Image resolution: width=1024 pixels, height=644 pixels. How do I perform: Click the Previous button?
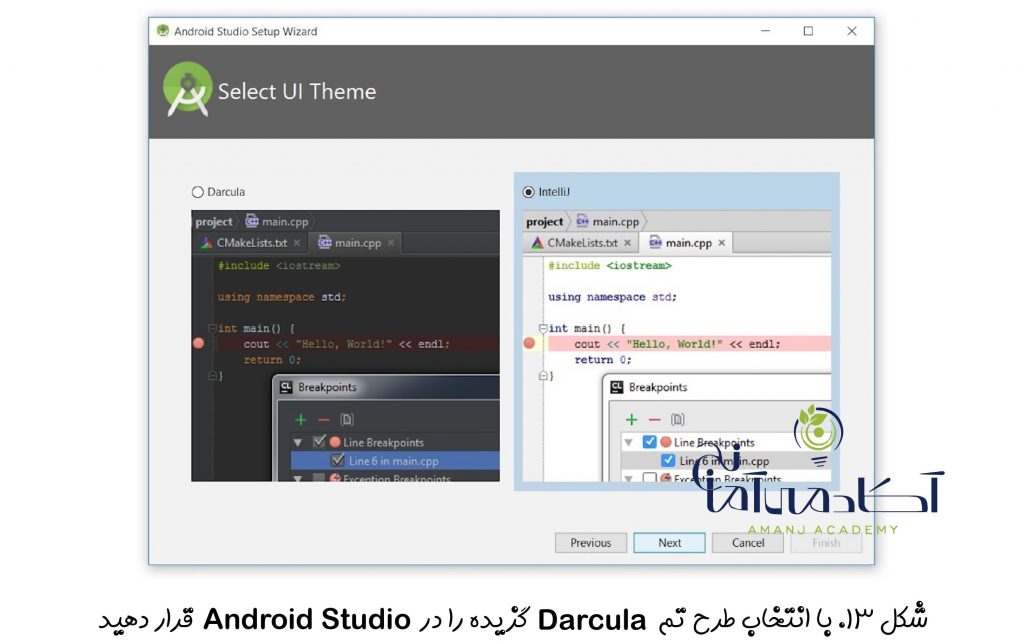[x=591, y=543]
